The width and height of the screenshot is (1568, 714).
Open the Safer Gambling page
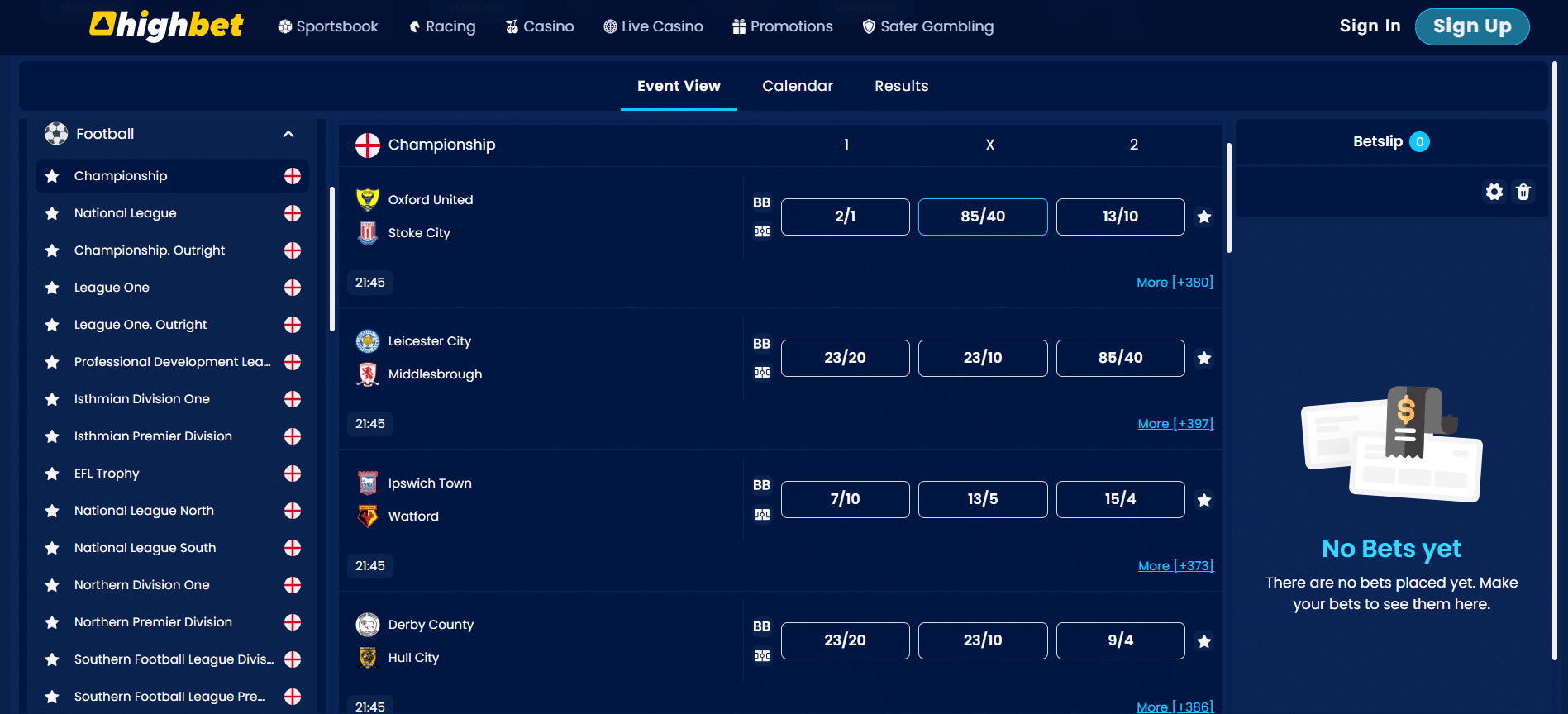pos(927,26)
